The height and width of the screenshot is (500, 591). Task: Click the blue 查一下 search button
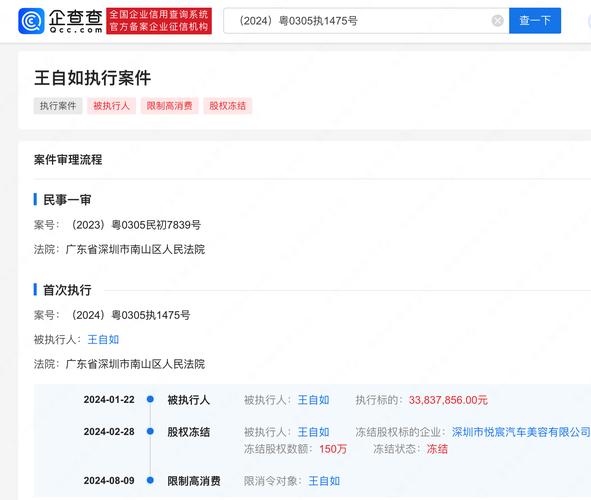[x=535, y=21]
